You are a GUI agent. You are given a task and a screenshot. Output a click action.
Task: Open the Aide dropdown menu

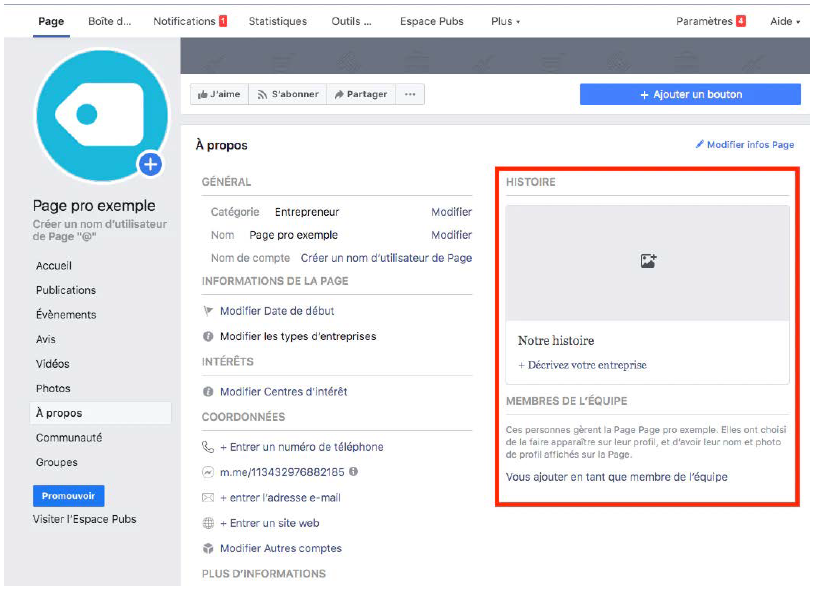[x=785, y=21]
